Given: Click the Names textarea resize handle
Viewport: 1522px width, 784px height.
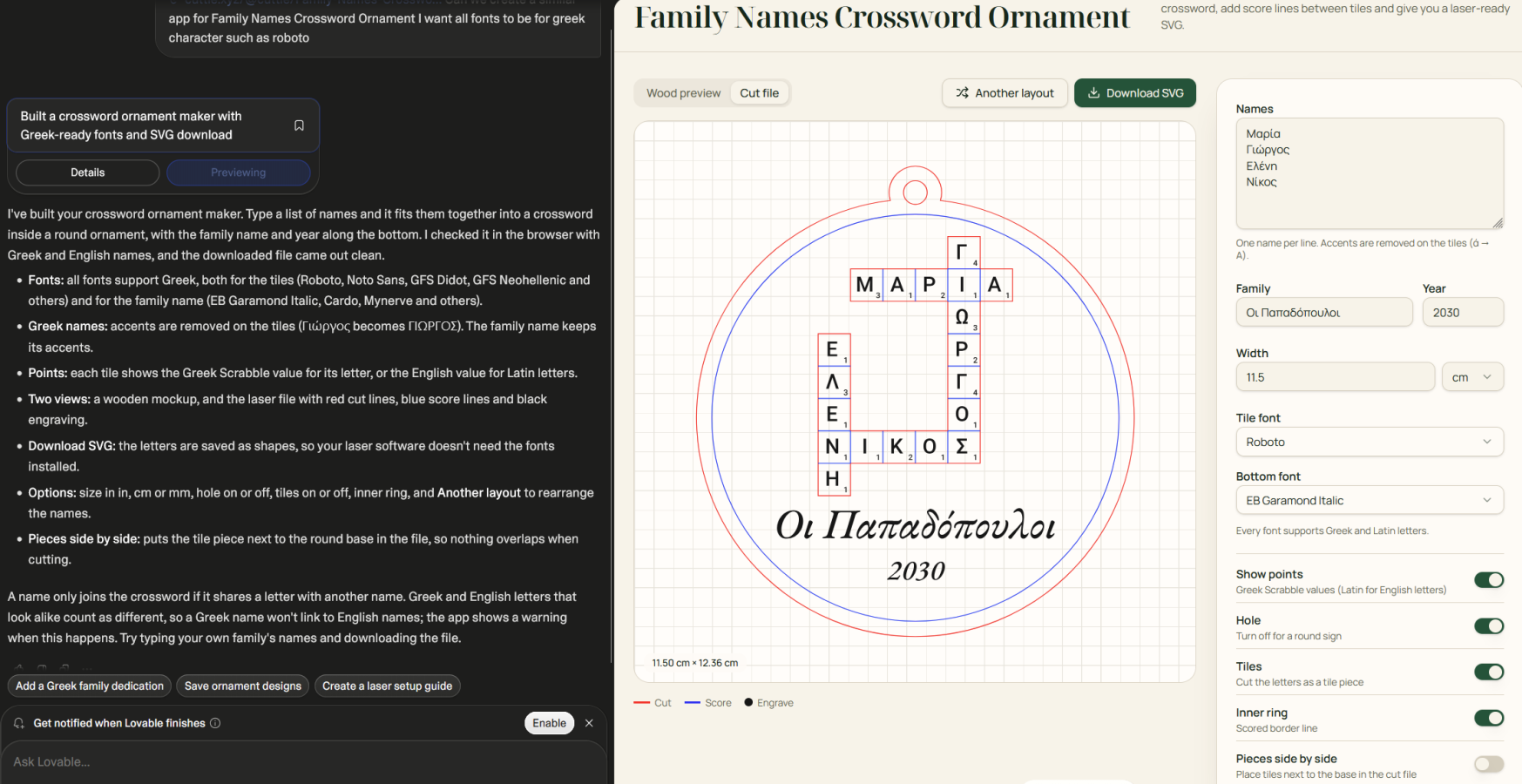Looking at the screenshot, I should 1498,223.
